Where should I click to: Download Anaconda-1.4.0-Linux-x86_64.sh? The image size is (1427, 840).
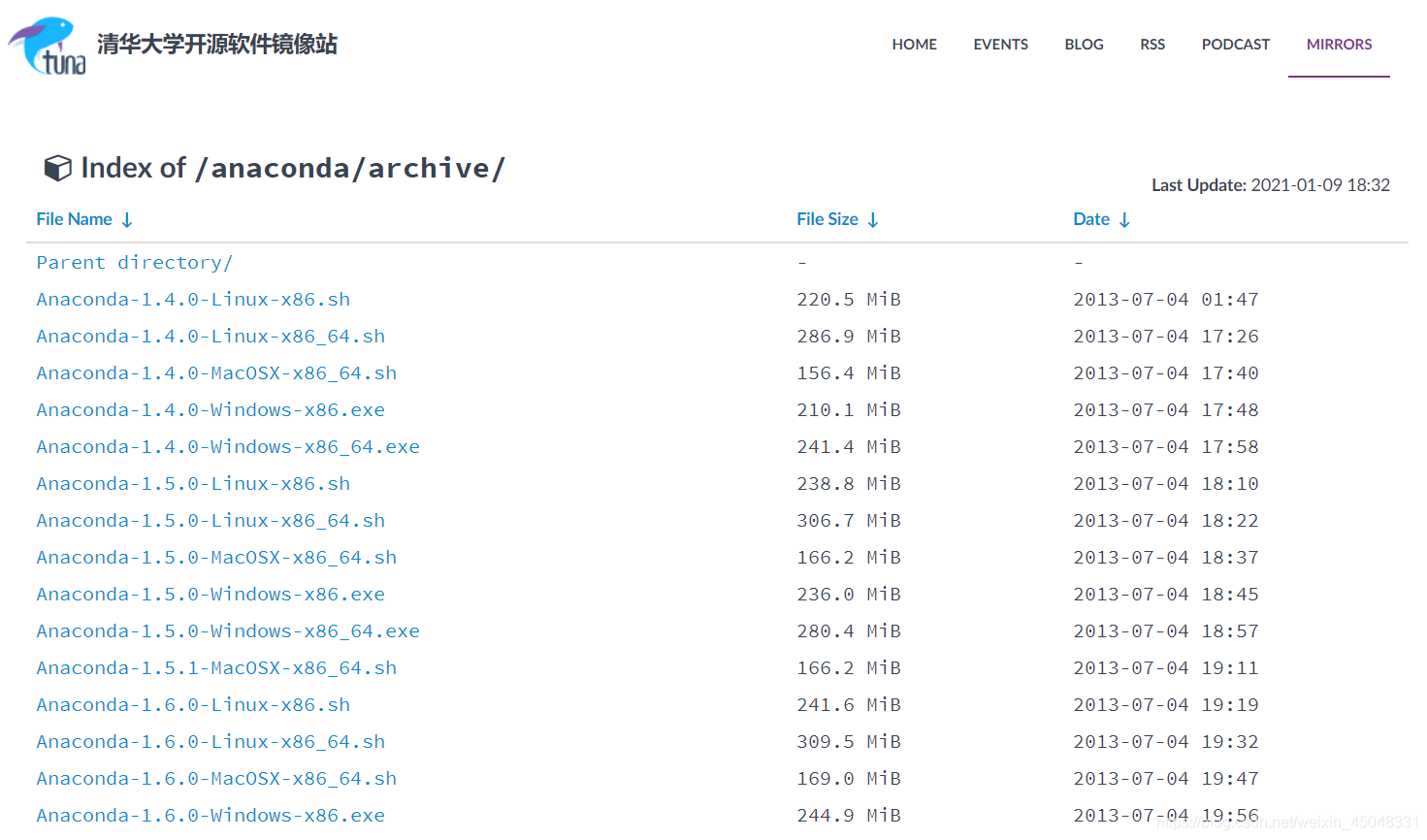[x=211, y=337]
